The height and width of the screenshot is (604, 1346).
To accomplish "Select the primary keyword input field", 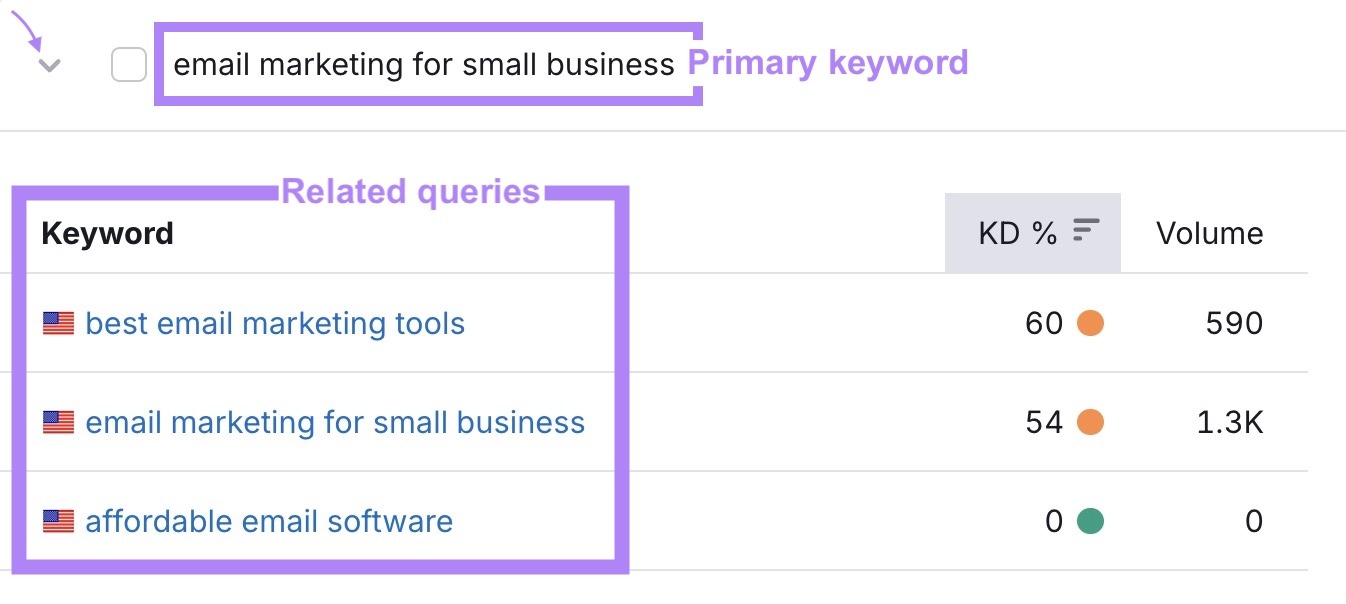I will click(x=425, y=63).
